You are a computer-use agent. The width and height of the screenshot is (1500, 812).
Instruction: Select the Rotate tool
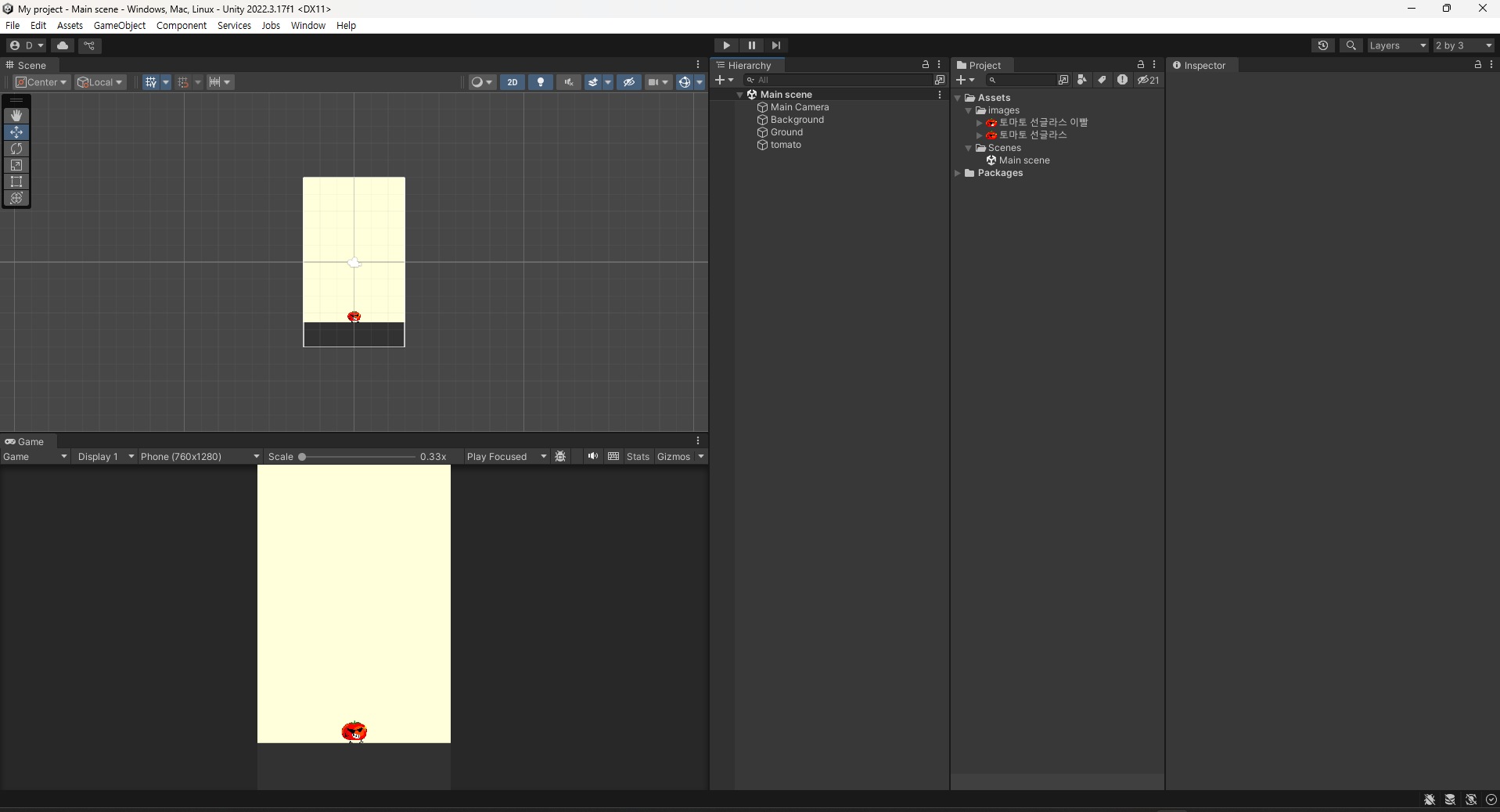point(16,149)
